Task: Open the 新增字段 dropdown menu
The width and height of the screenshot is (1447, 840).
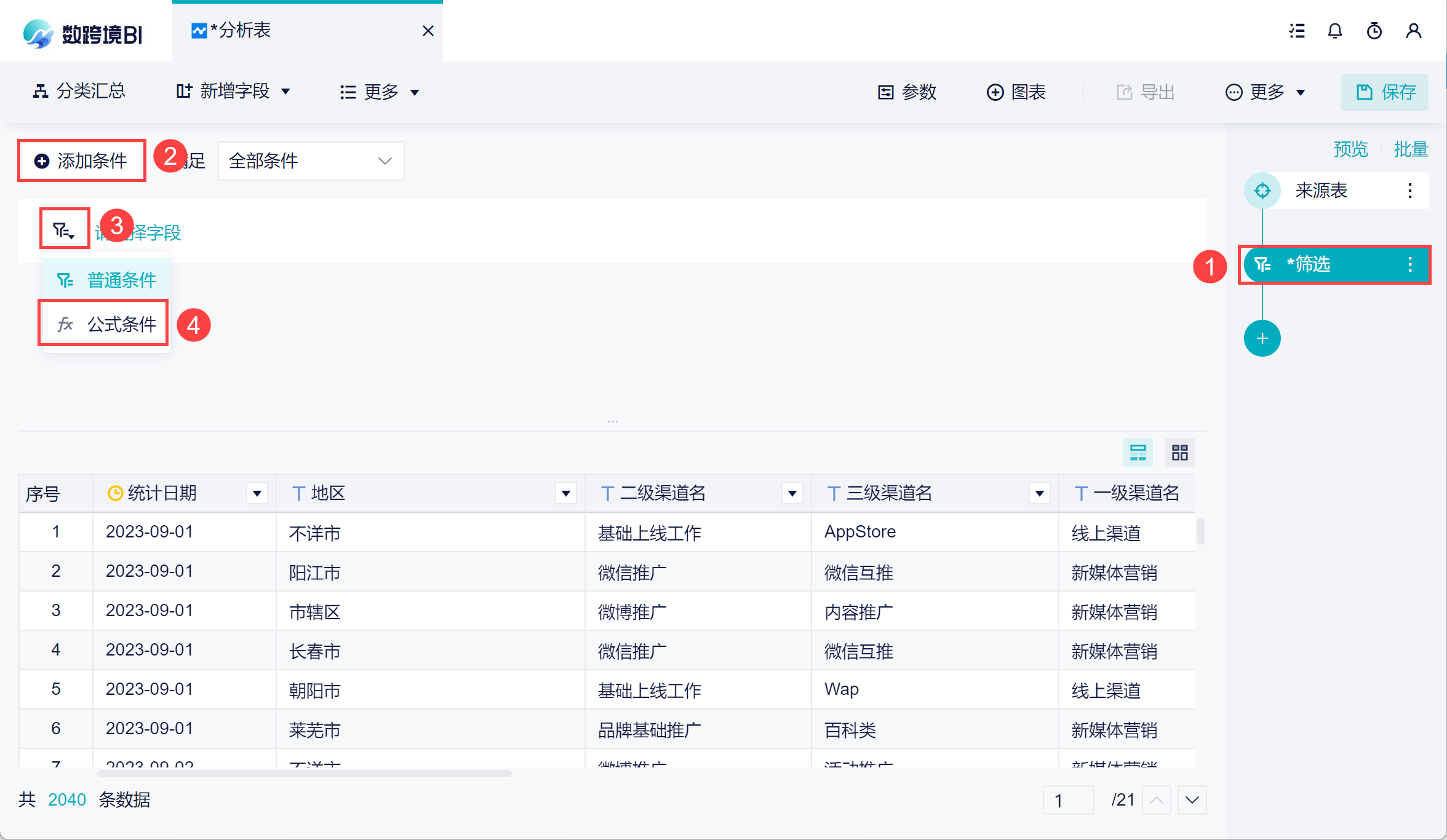Action: (234, 92)
